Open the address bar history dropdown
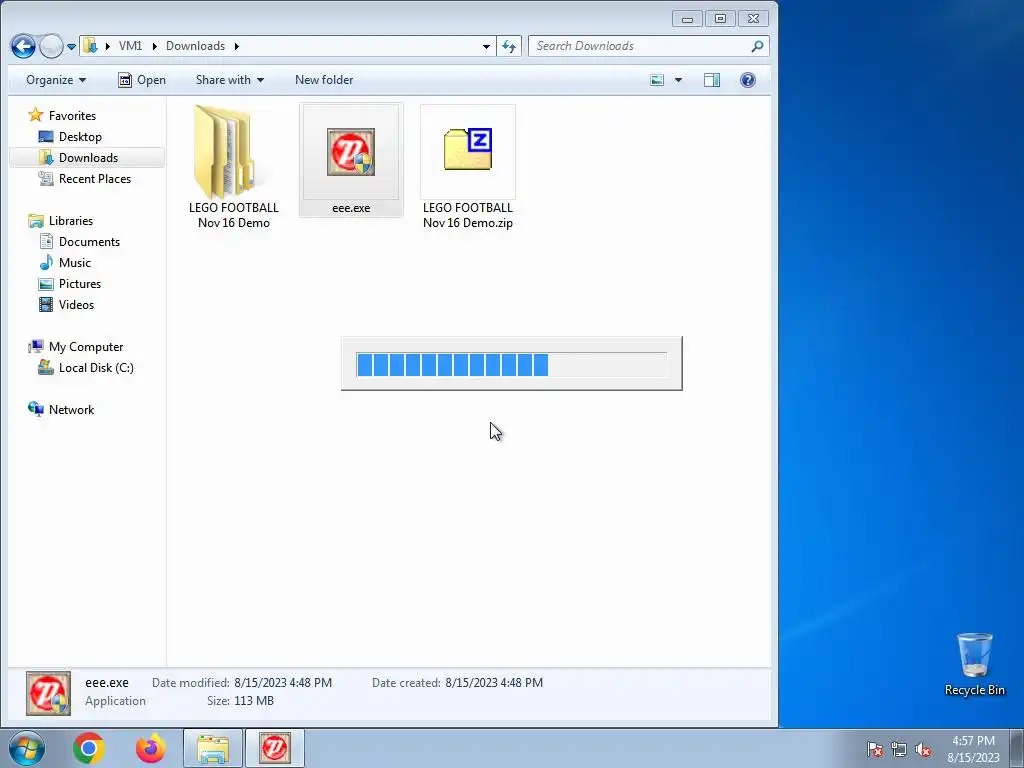Viewport: 1024px width, 768px height. (486, 46)
